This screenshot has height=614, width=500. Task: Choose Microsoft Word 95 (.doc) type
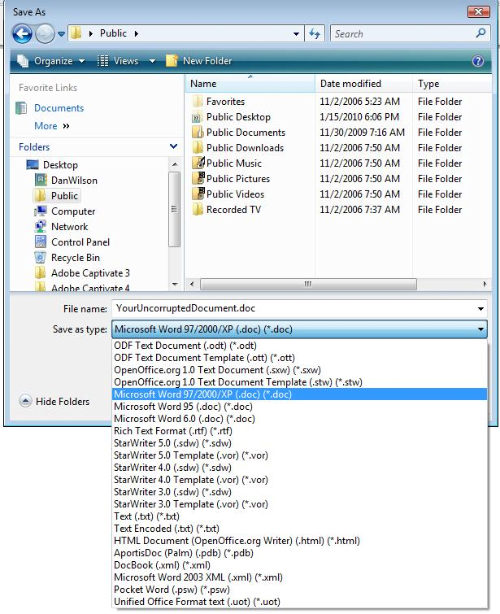tap(300, 407)
